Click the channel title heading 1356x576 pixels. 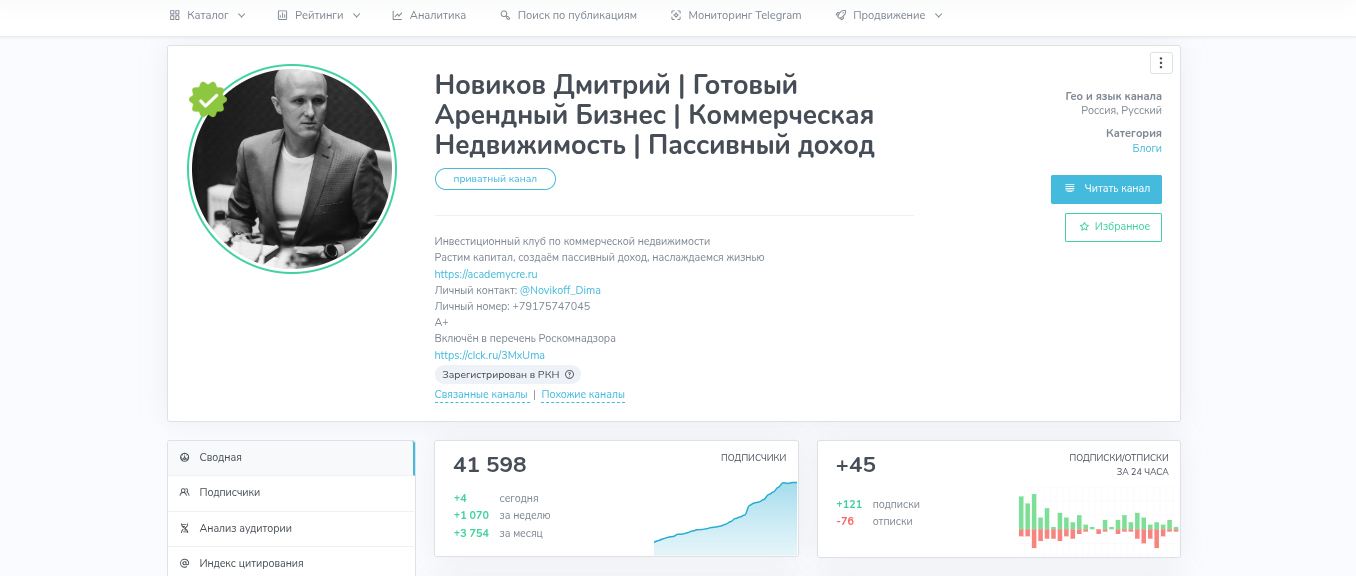coord(655,115)
